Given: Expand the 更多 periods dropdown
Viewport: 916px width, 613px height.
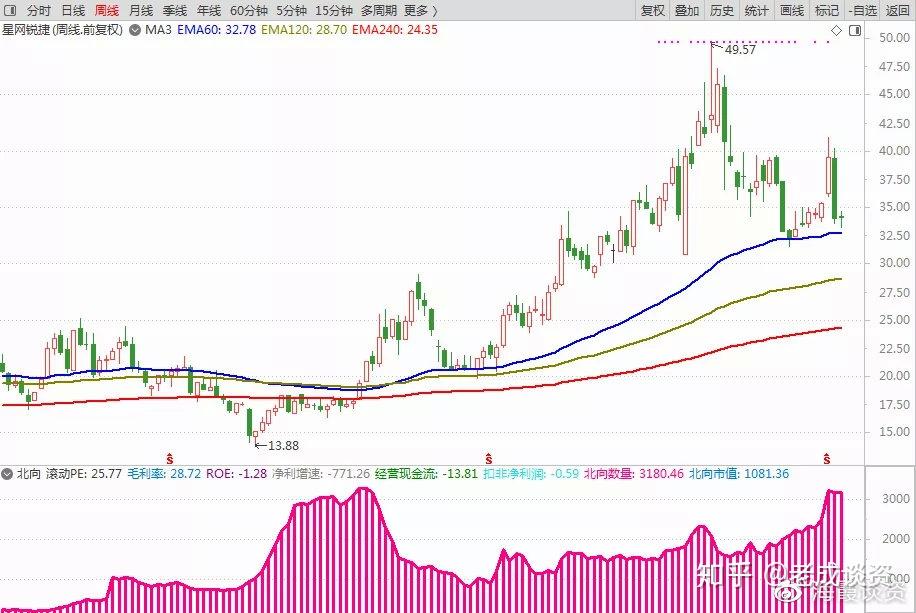Looking at the screenshot, I should 421,11.
